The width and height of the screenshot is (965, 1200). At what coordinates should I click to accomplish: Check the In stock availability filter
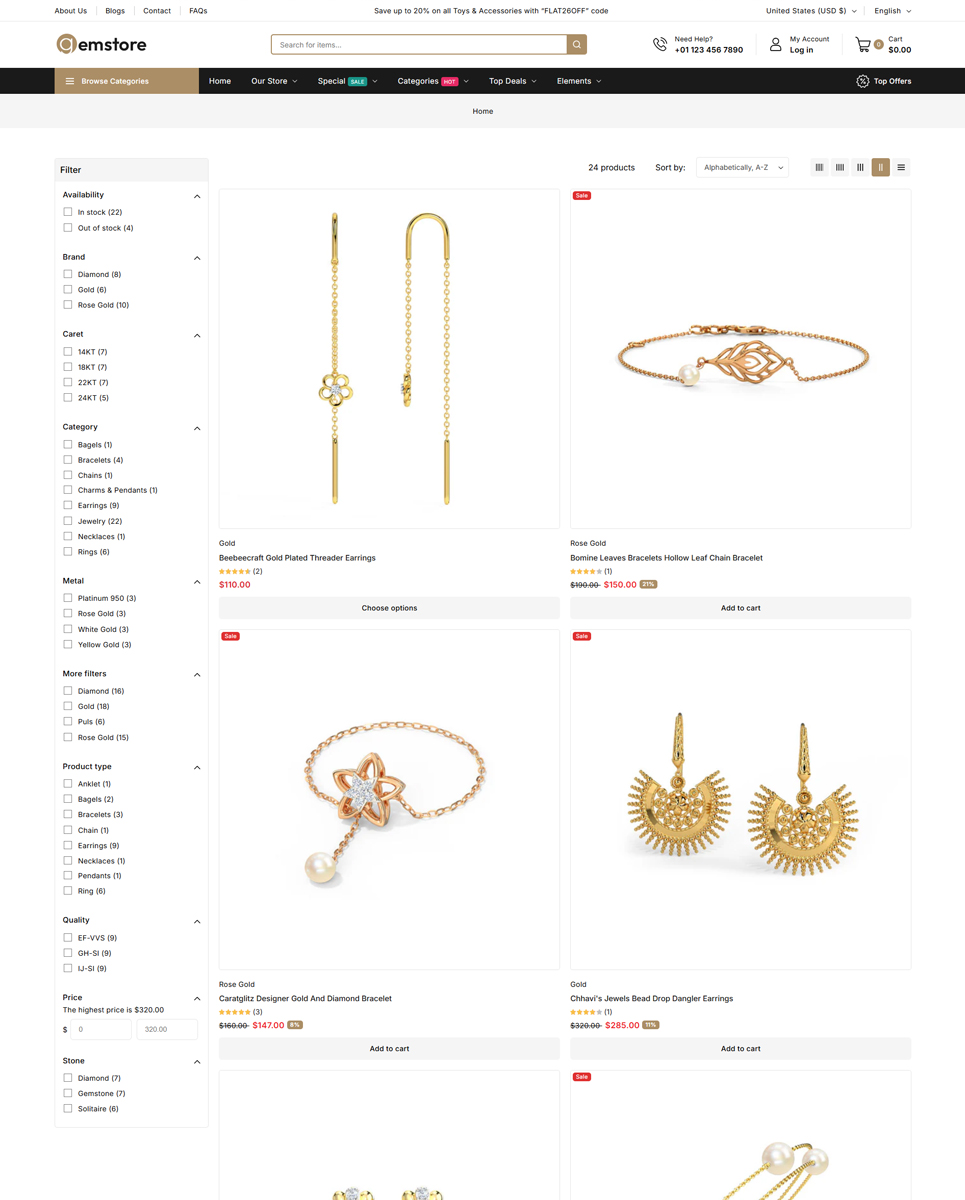coord(68,212)
